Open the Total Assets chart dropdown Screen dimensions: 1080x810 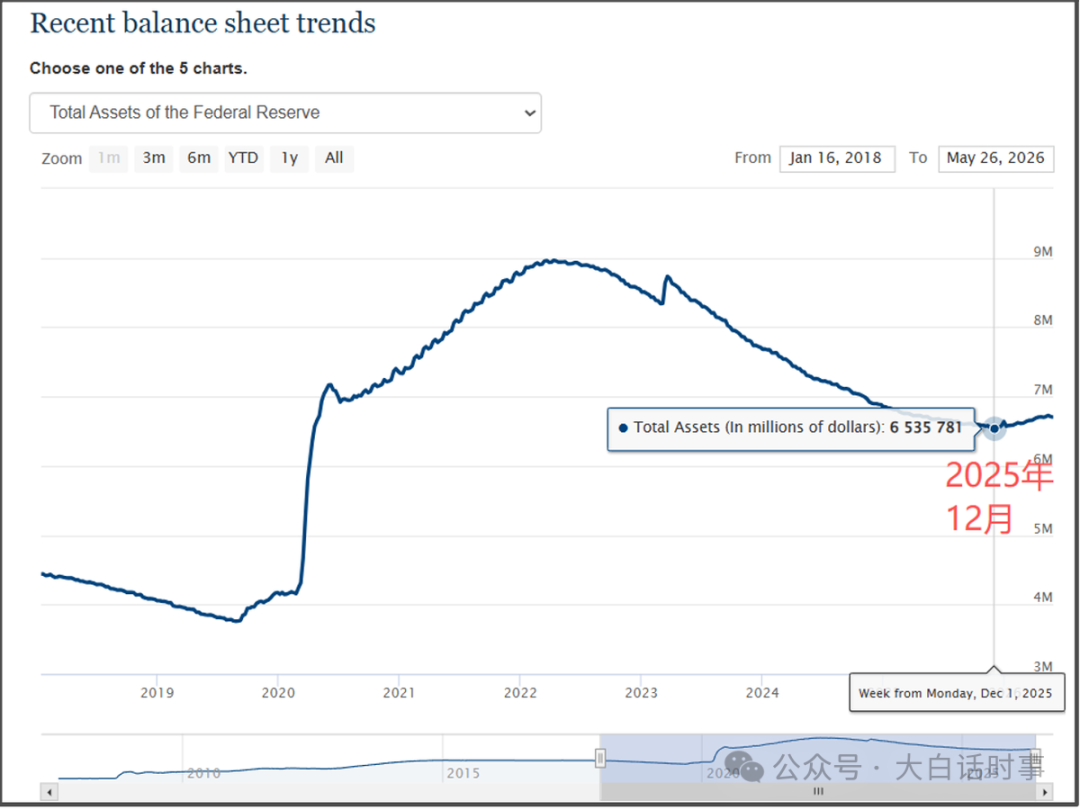coord(285,113)
